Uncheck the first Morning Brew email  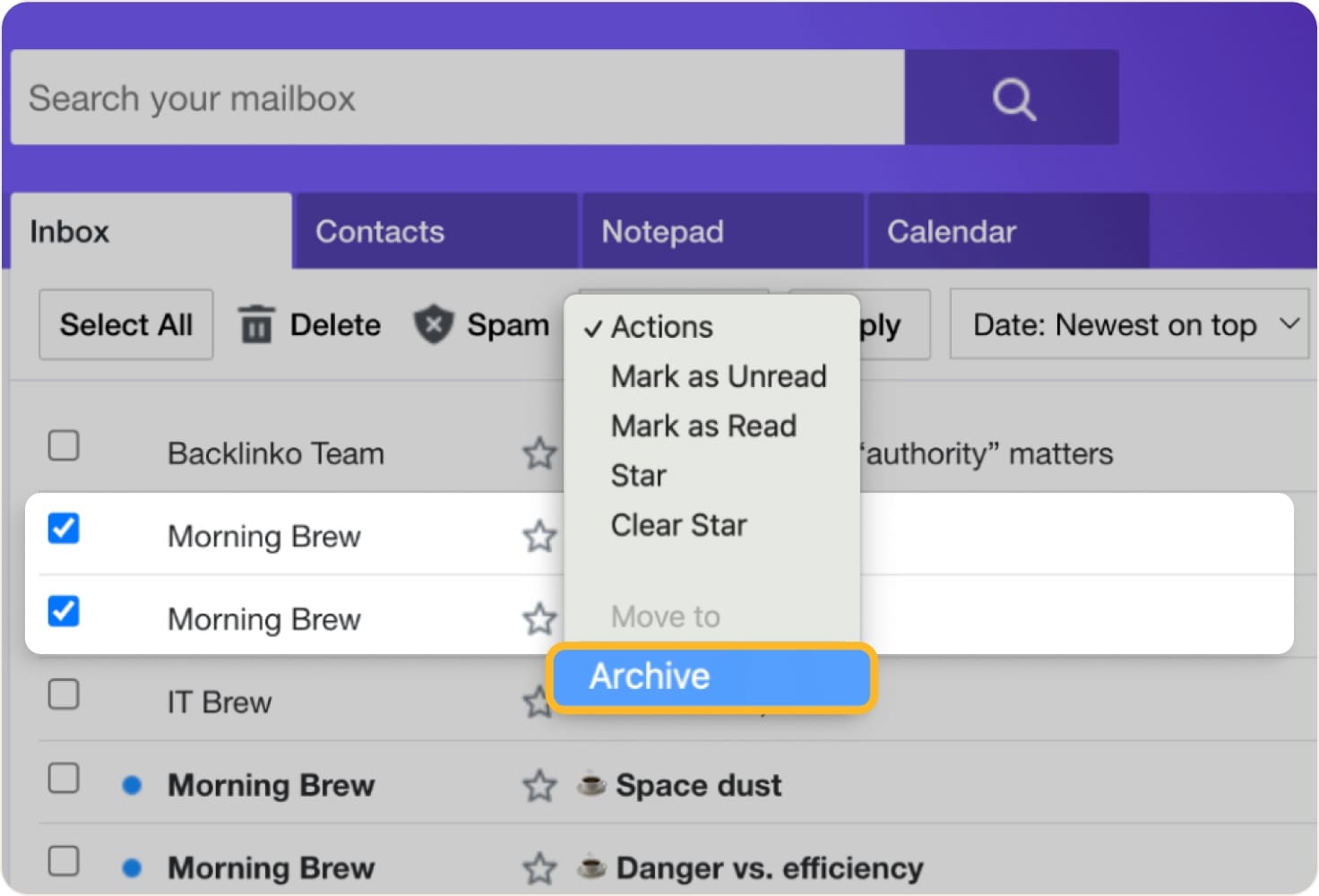(63, 530)
